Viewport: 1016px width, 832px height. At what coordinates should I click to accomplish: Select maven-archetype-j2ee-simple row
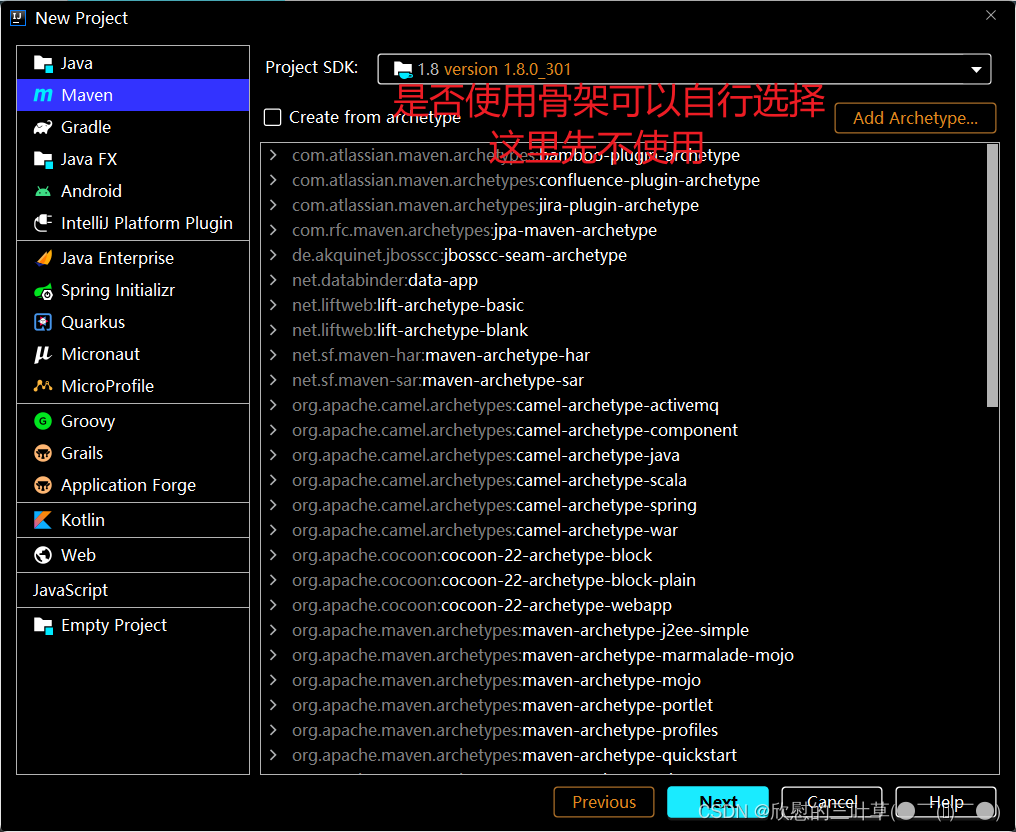click(625, 630)
